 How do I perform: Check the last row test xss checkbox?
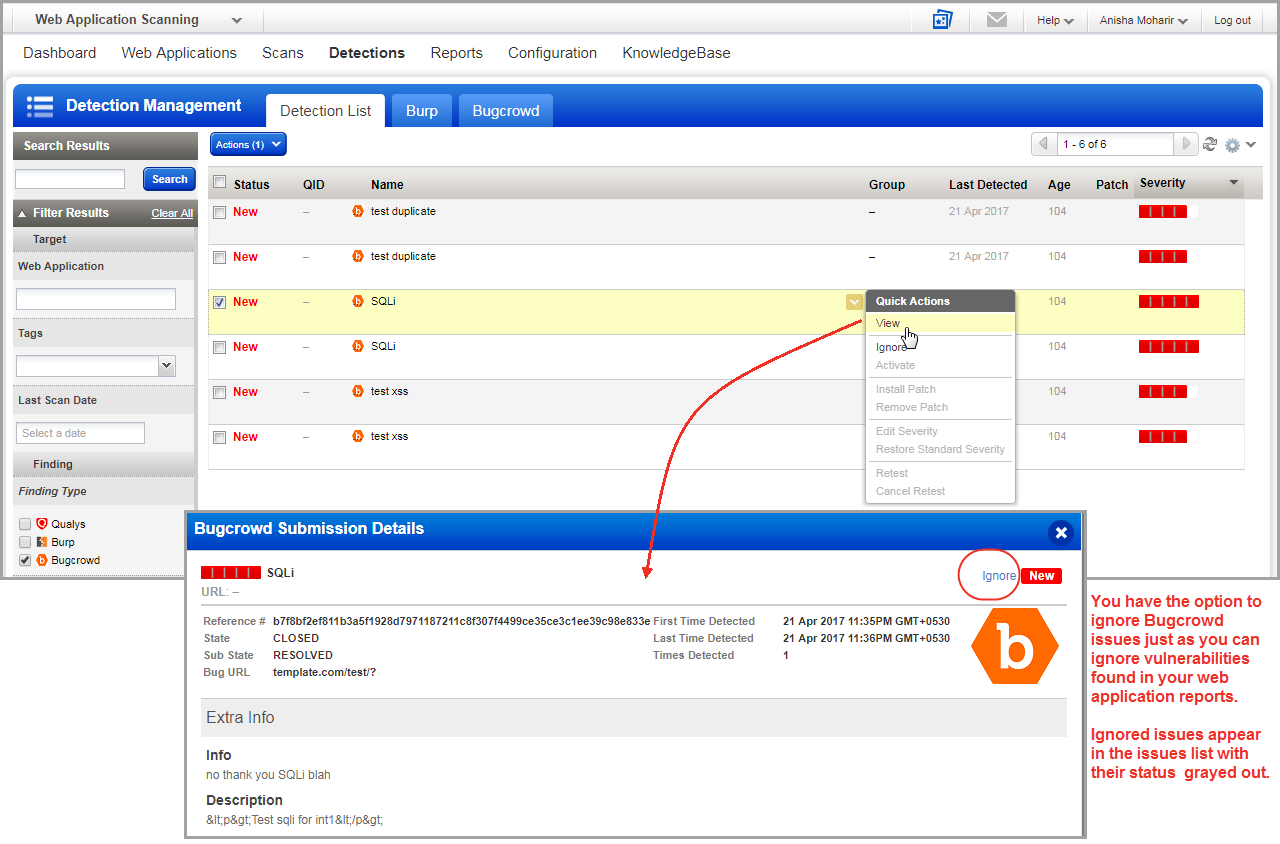pos(220,437)
